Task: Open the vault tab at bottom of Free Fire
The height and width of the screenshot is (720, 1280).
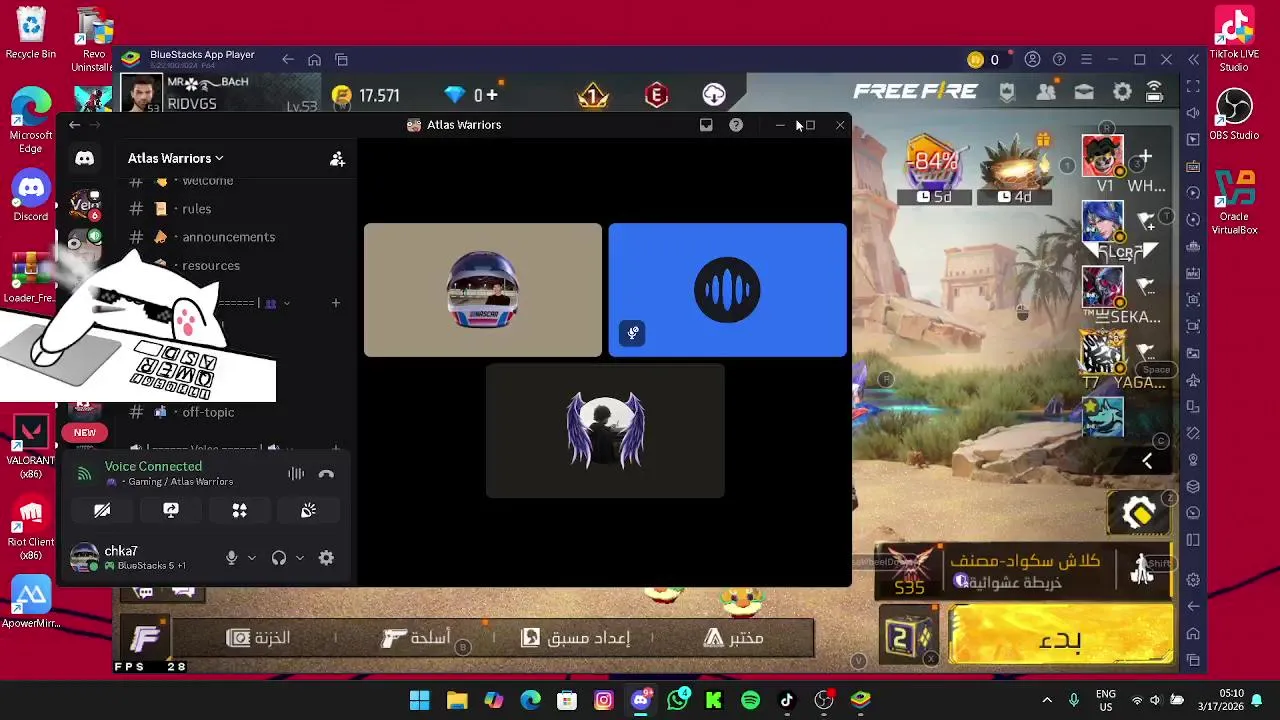Action: 259,638
